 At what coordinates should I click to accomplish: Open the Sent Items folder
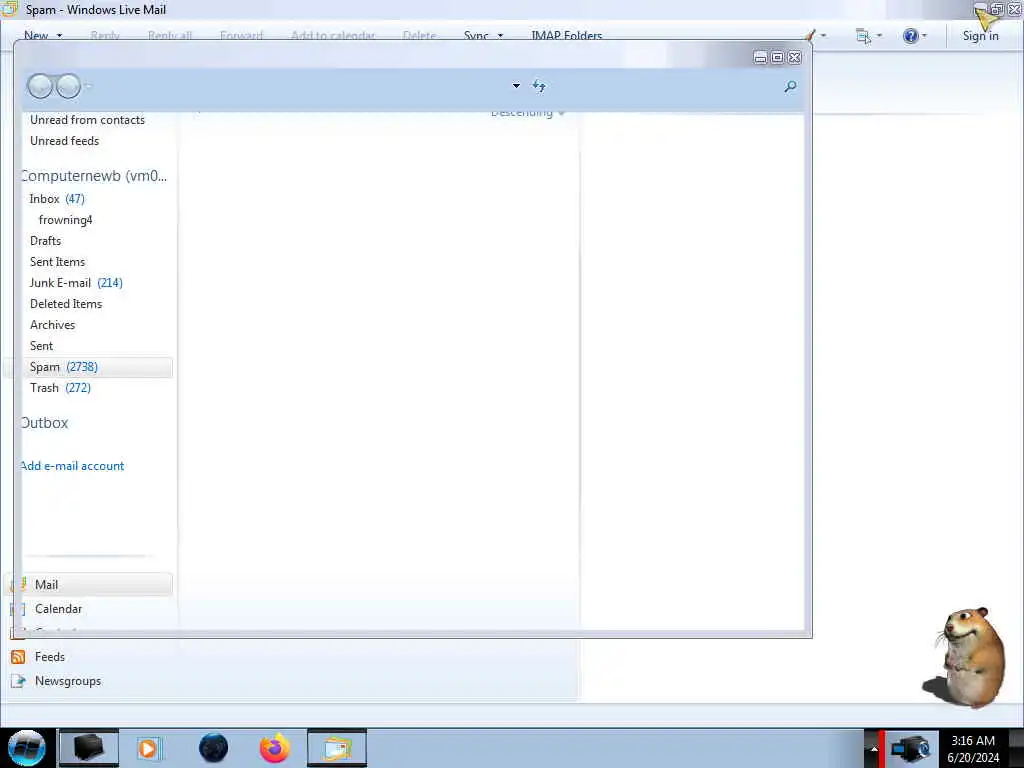coord(57,262)
